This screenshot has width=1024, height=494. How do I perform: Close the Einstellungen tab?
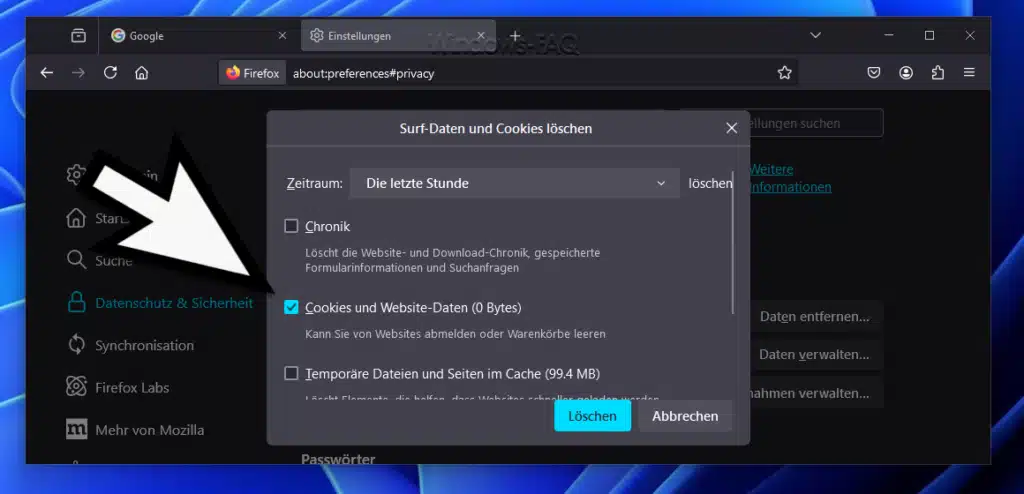point(481,35)
